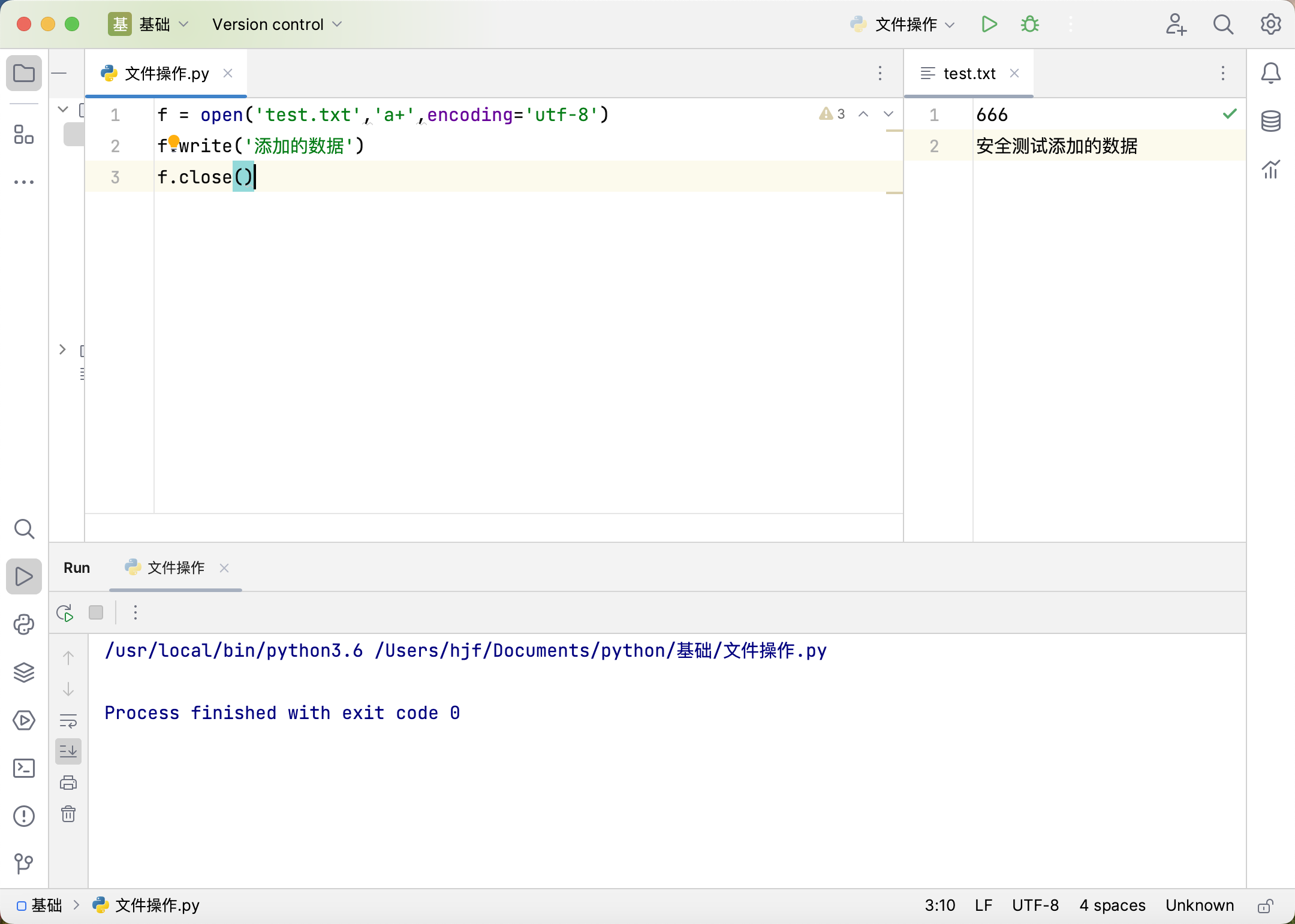Collapse the expanded project tree node
The height and width of the screenshot is (924, 1295).
[63, 110]
